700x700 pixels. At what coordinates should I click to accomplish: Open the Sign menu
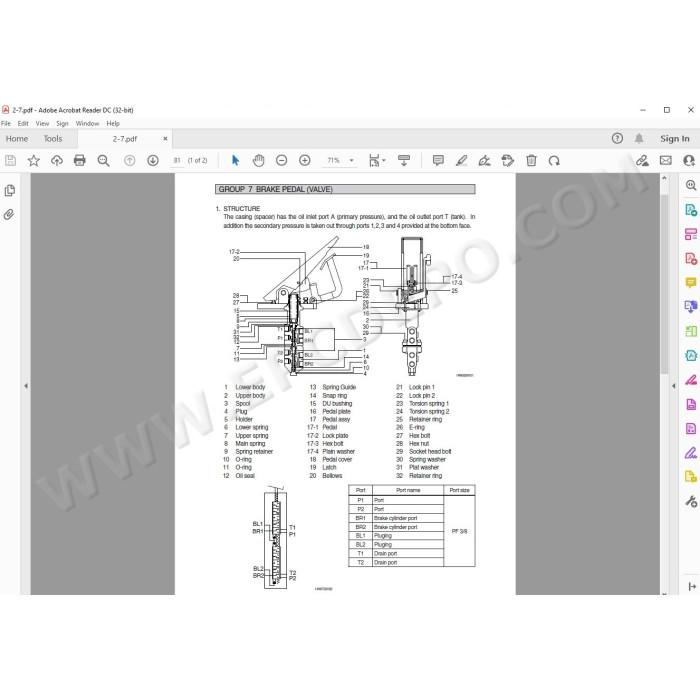click(x=62, y=123)
